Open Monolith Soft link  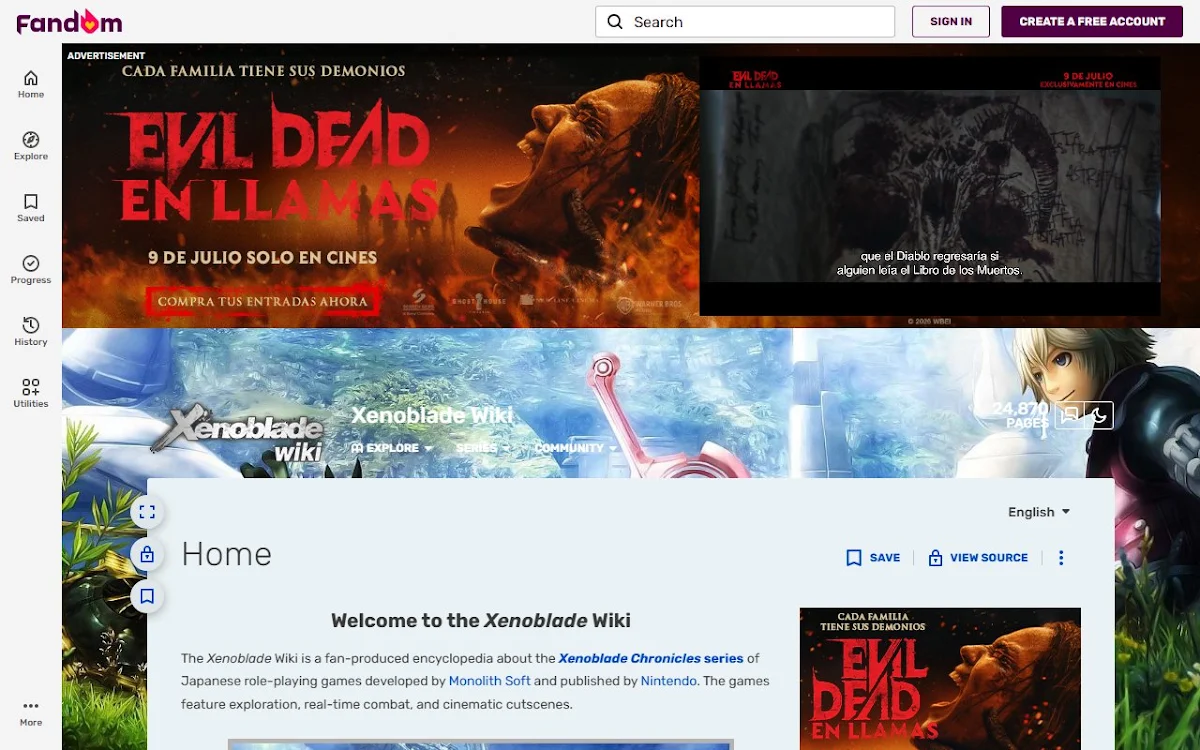tap(490, 681)
